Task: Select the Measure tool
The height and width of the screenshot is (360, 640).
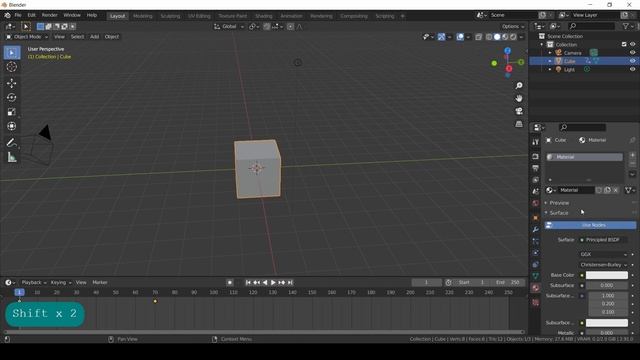Action: click(x=12, y=157)
